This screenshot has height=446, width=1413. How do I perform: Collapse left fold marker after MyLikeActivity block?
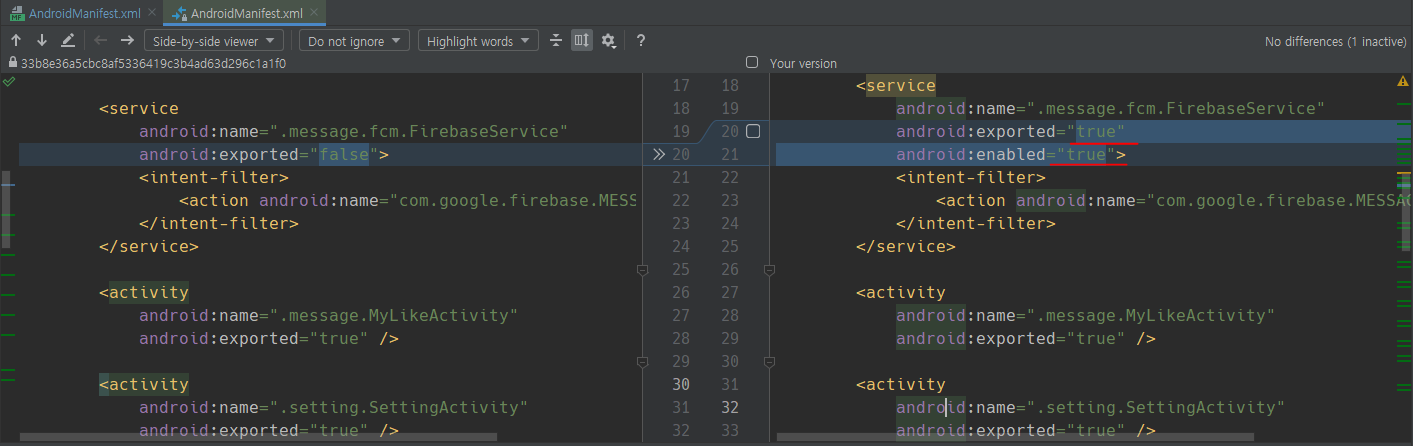[x=641, y=361]
